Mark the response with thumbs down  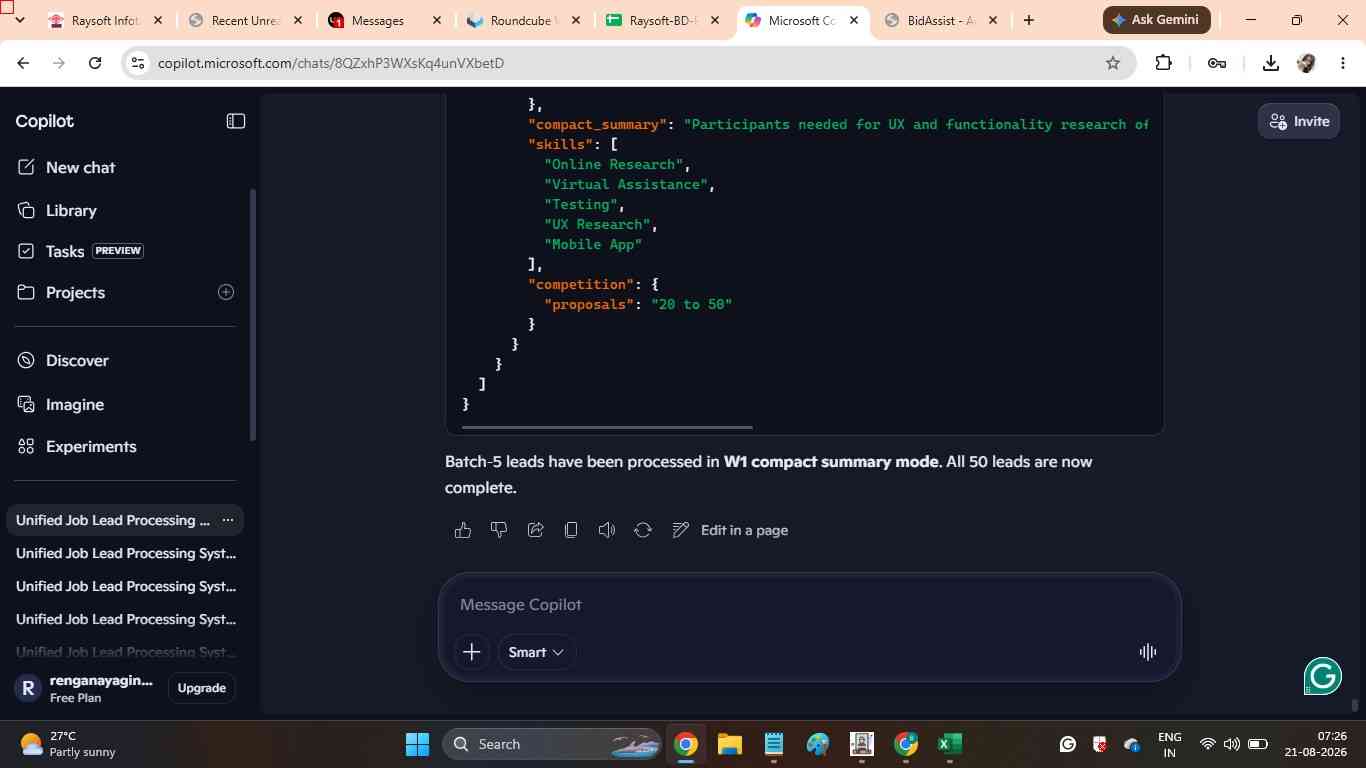pyautogui.click(x=499, y=530)
